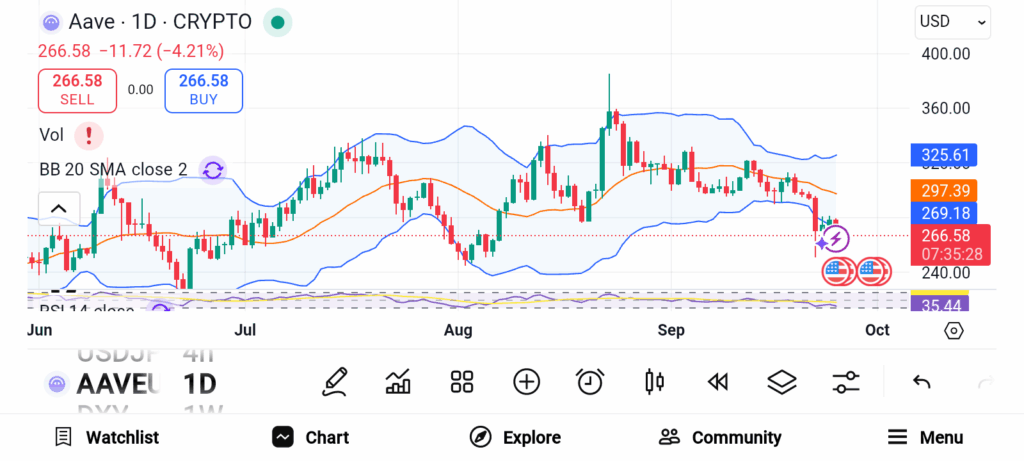Viewport: 1024px width, 461px height.
Task: Collapse the indicator legend chevron
Action: click(58, 209)
